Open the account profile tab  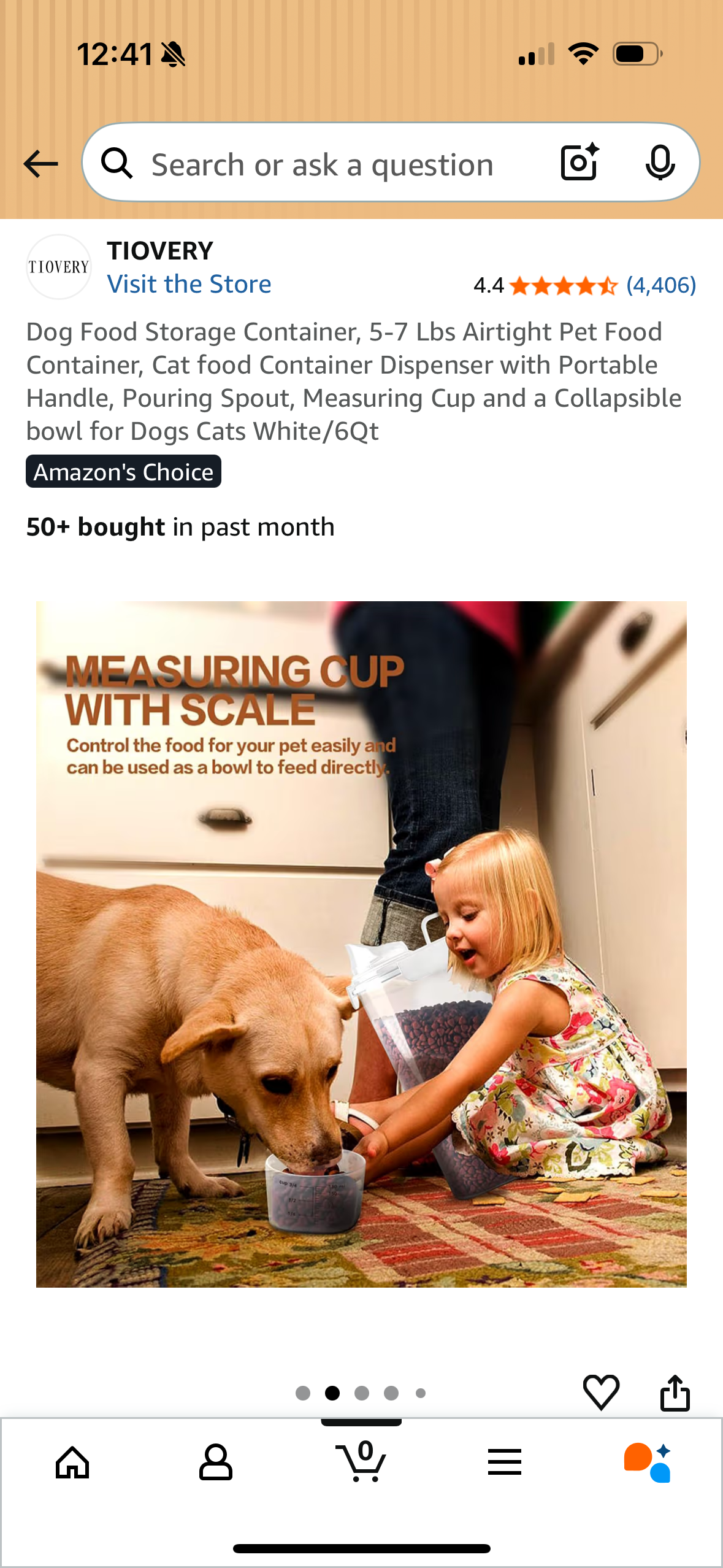216,1462
